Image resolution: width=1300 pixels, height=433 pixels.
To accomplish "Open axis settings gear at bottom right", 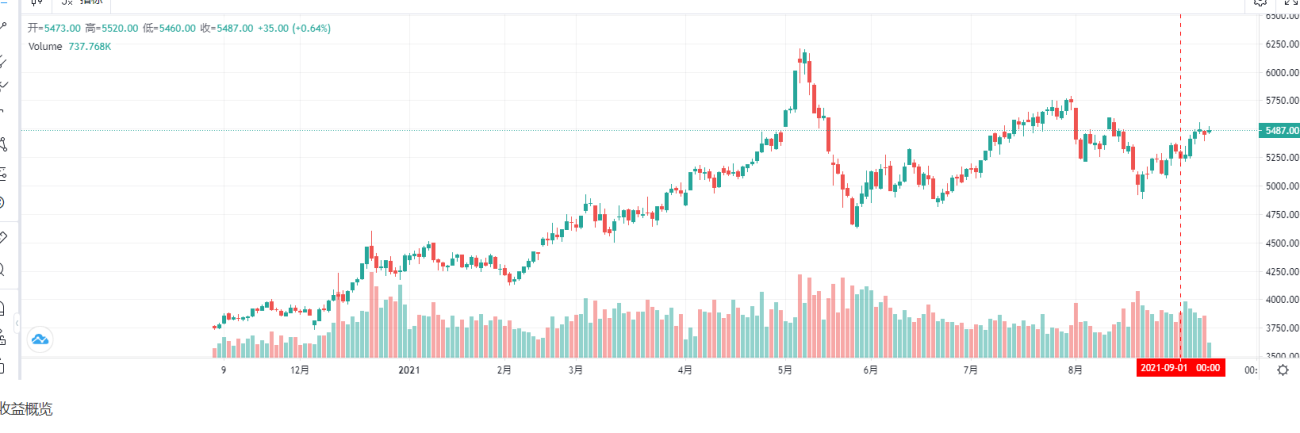I will (1283, 369).
